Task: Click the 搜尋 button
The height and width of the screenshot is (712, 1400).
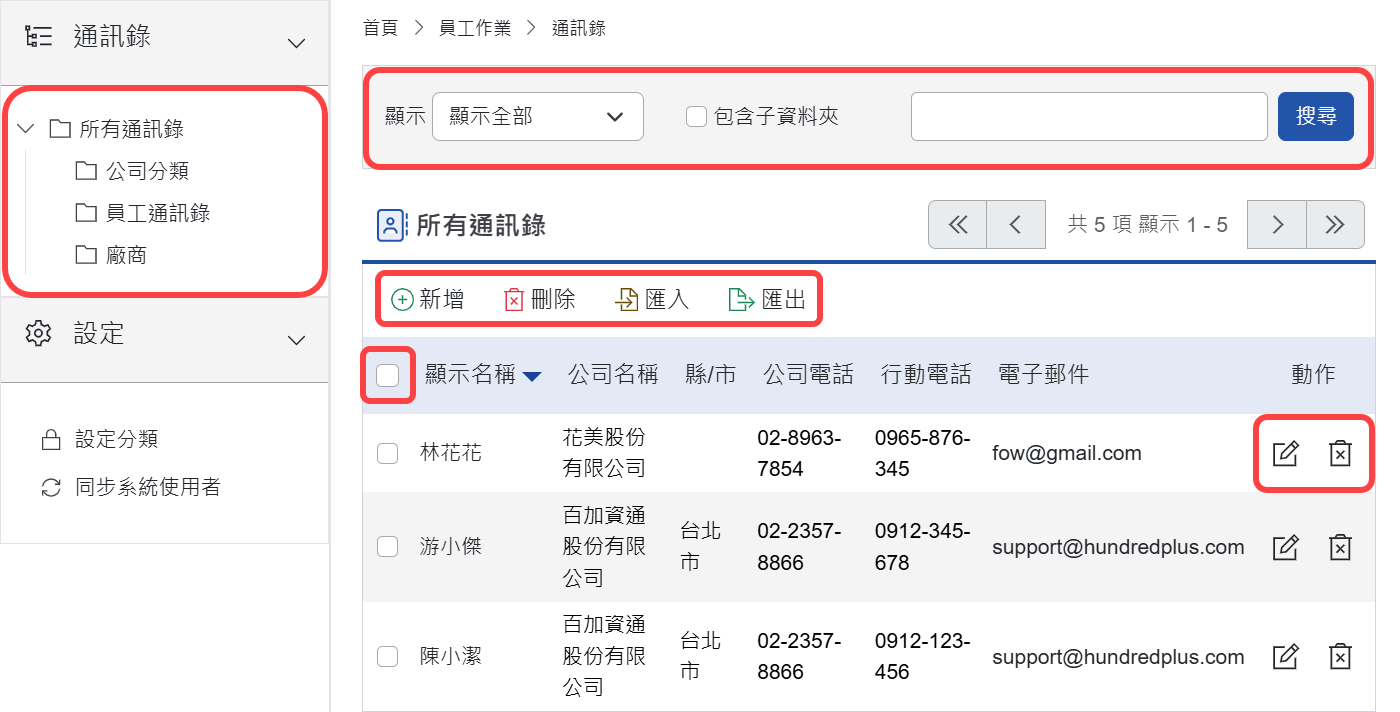Action: pyautogui.click(x=1316, y=117)
